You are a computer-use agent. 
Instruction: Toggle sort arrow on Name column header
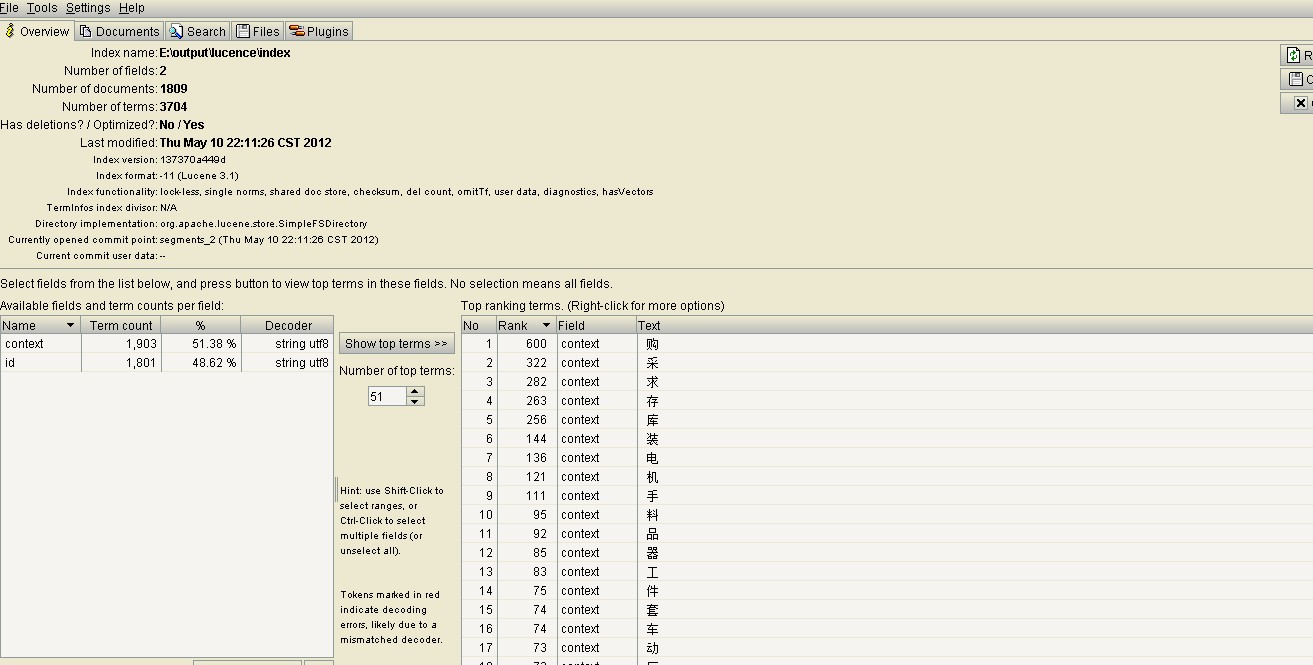pos(70,325)
